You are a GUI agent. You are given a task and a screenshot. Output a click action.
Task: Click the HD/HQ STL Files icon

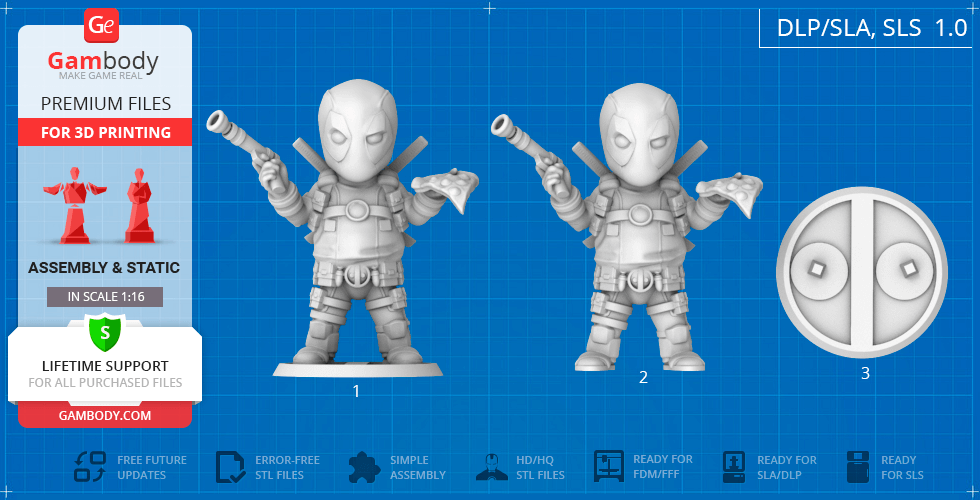pos(491,467)
